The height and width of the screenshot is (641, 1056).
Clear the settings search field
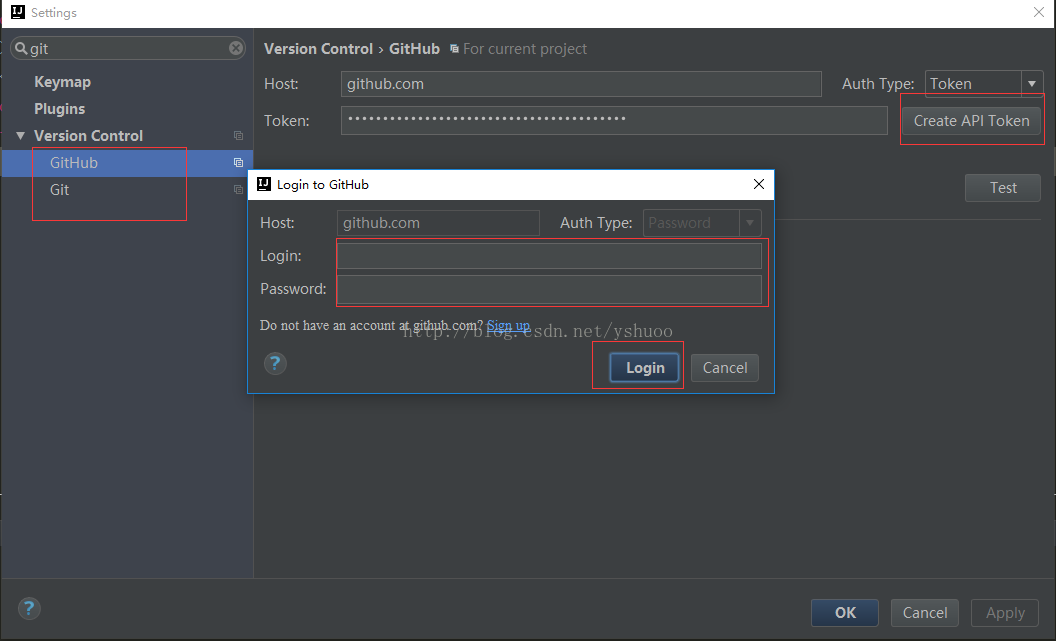(x=236, y=48)
